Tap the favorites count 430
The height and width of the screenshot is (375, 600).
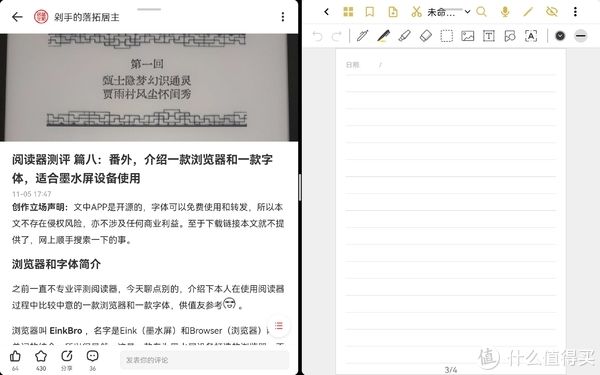[x=41, y=368]
